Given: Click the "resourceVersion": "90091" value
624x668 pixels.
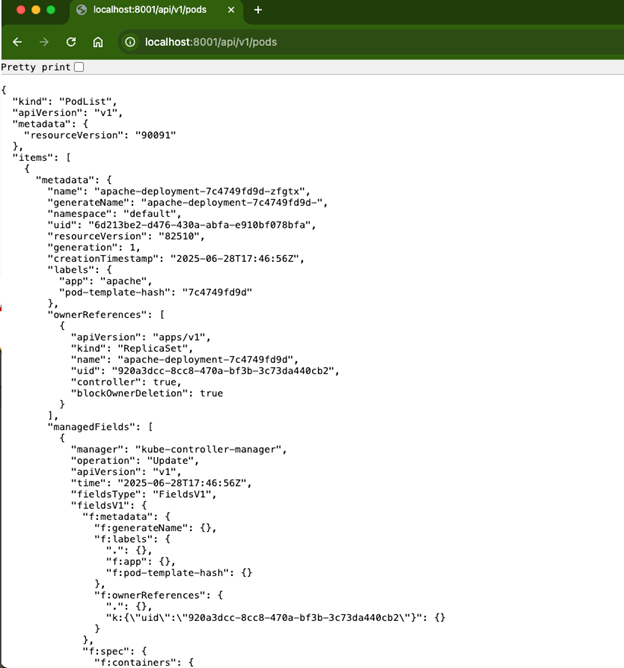Looking at the screenshot, I should click(x=155, y=135).
